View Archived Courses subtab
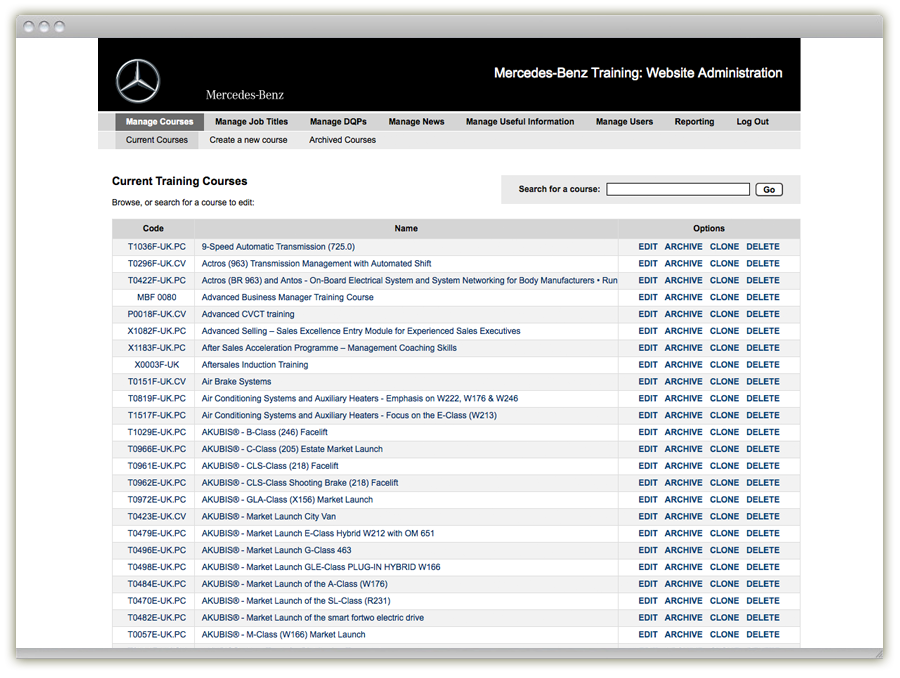 tap(342, 140)
